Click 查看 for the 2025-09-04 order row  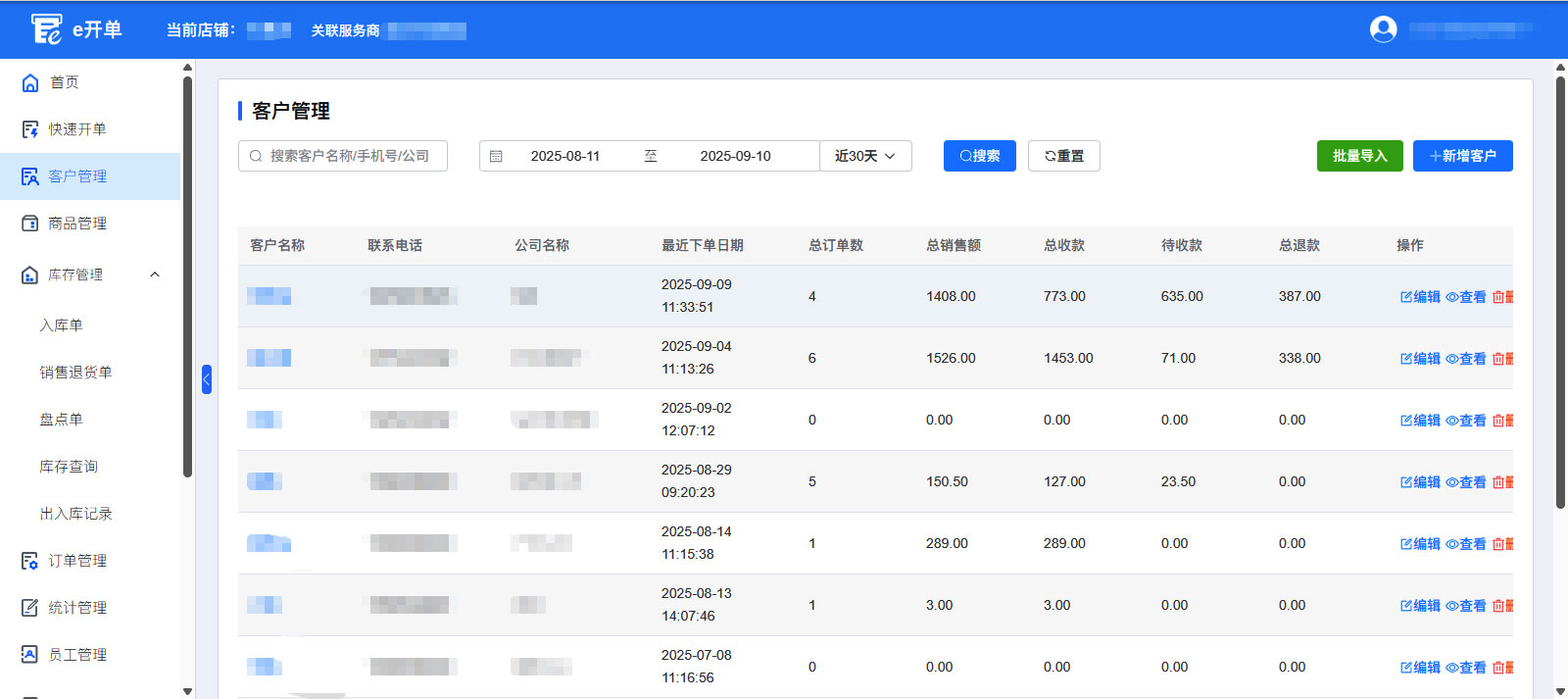tap(1465, 359)
